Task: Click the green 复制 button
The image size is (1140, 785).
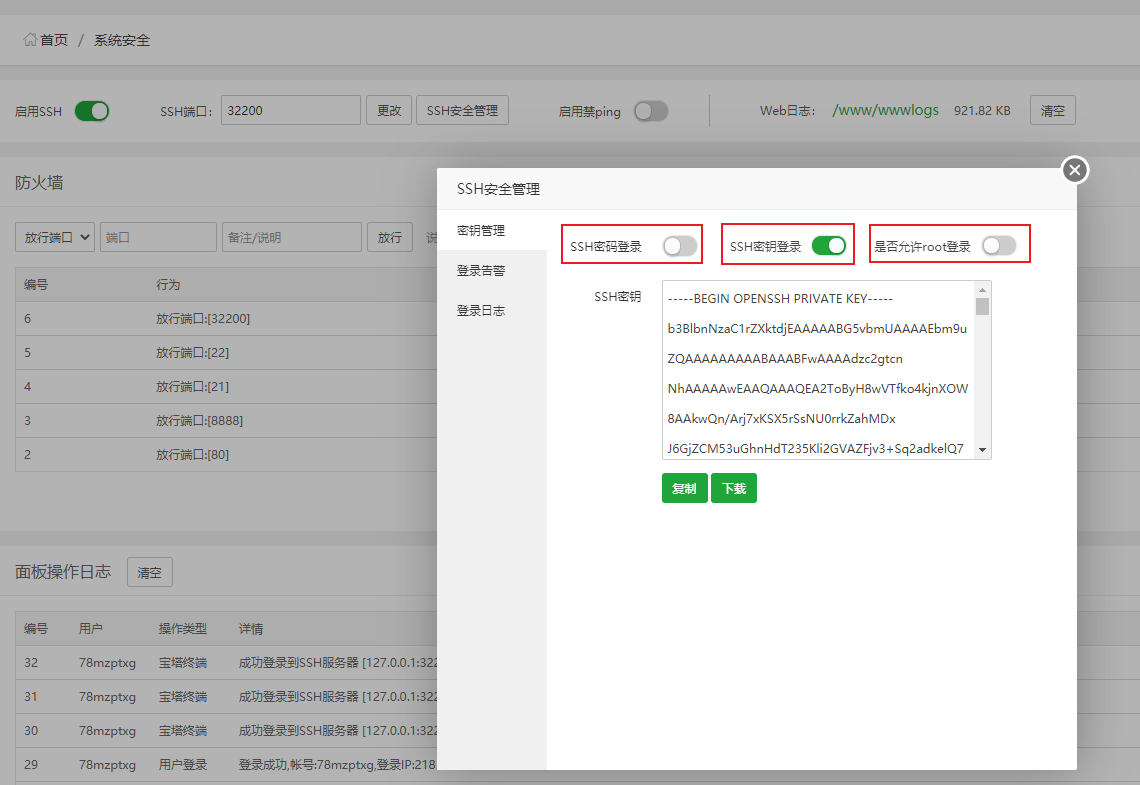Action: (x=684, y=489)
